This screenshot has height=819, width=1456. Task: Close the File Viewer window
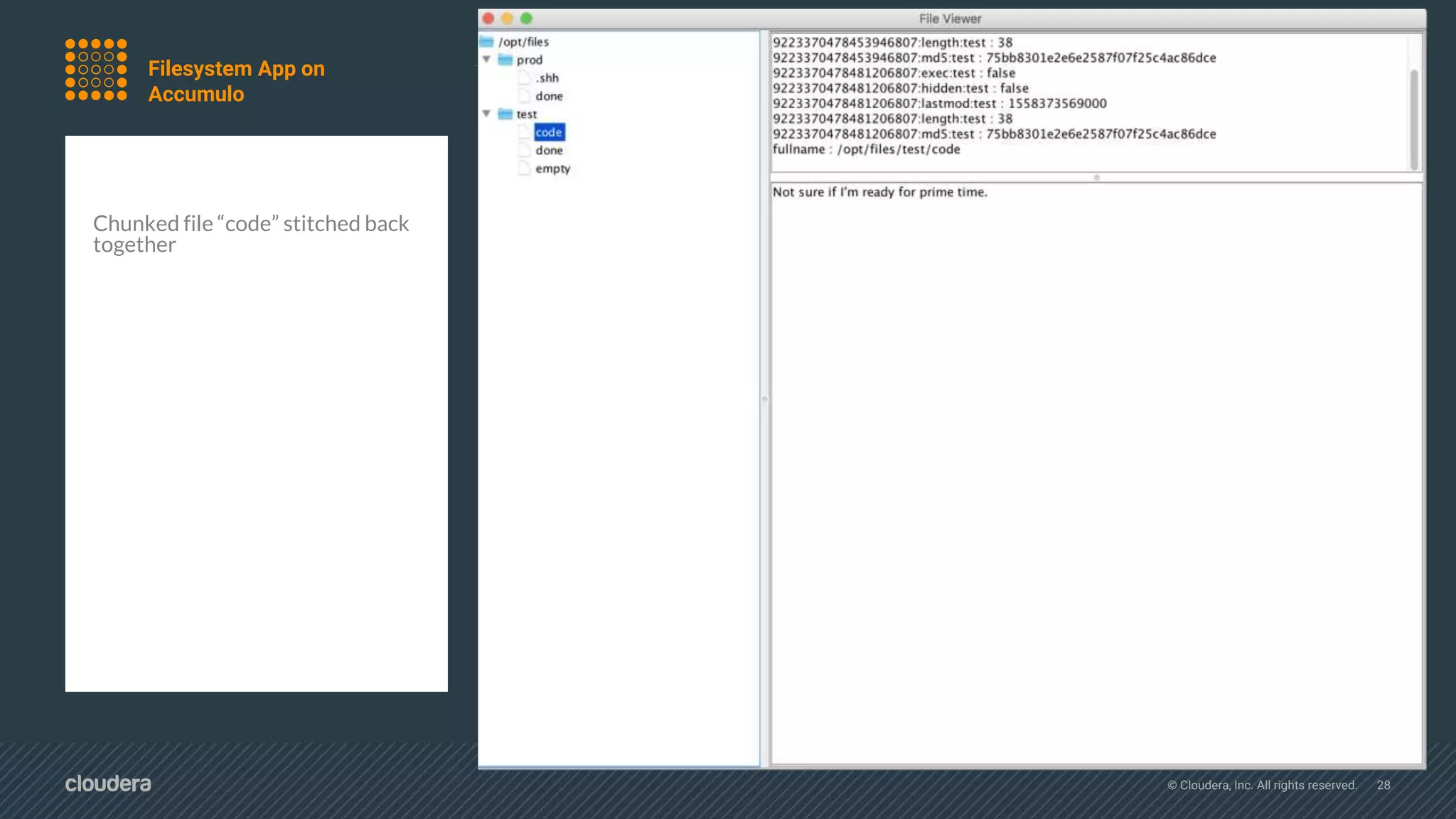(x=488, y=18)
